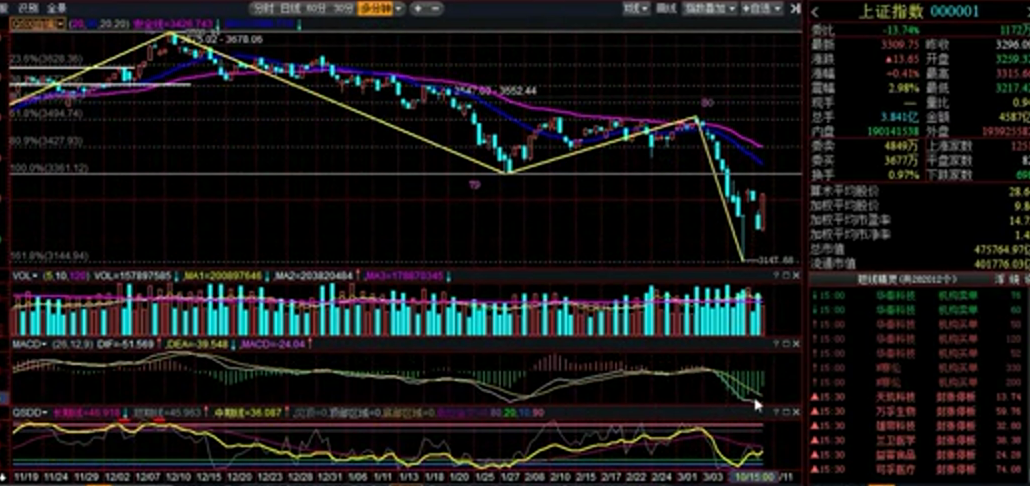The height and width of the screenshot is (486, 1030).
Task: Select the 12/15 date on time axis
Action: [x=208, y=477]
